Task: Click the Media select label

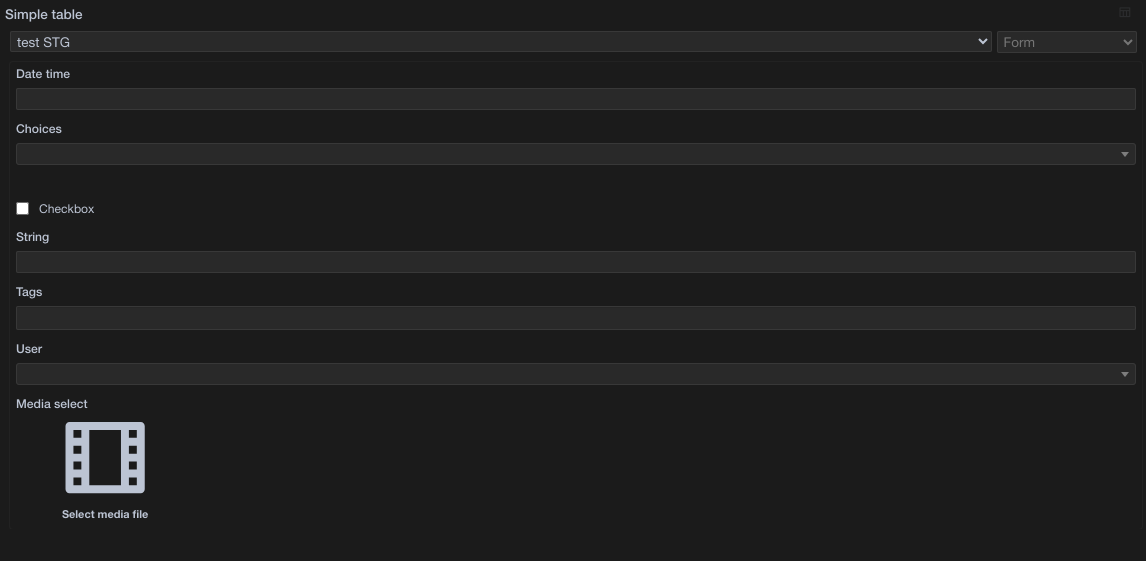Action: (52, 404)
